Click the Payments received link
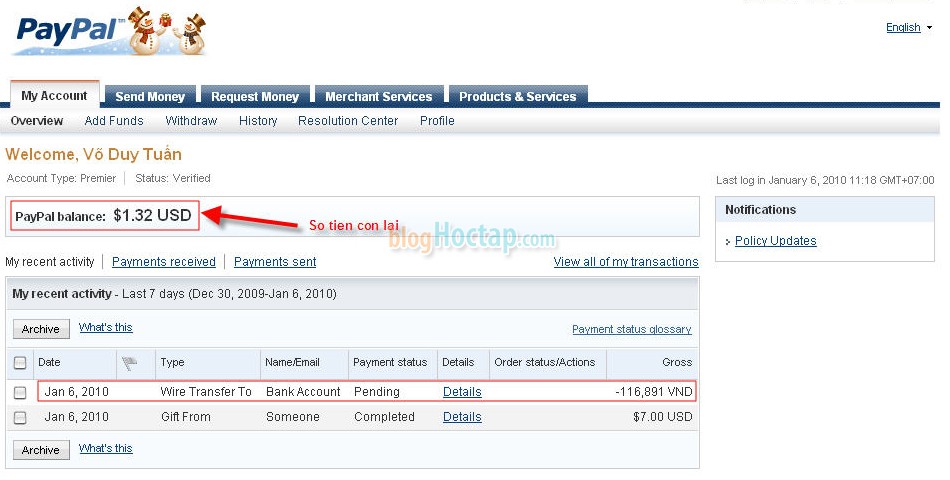The image size is (950, 480). click(164, 262)
